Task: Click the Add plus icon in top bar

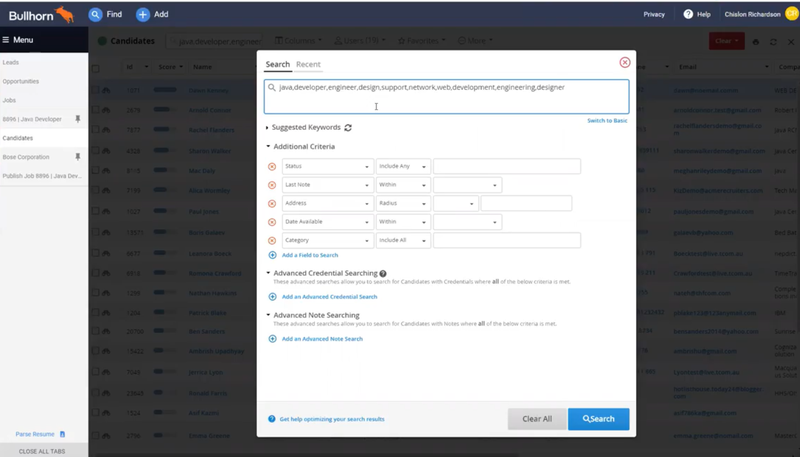Action: tap(143, 15)
